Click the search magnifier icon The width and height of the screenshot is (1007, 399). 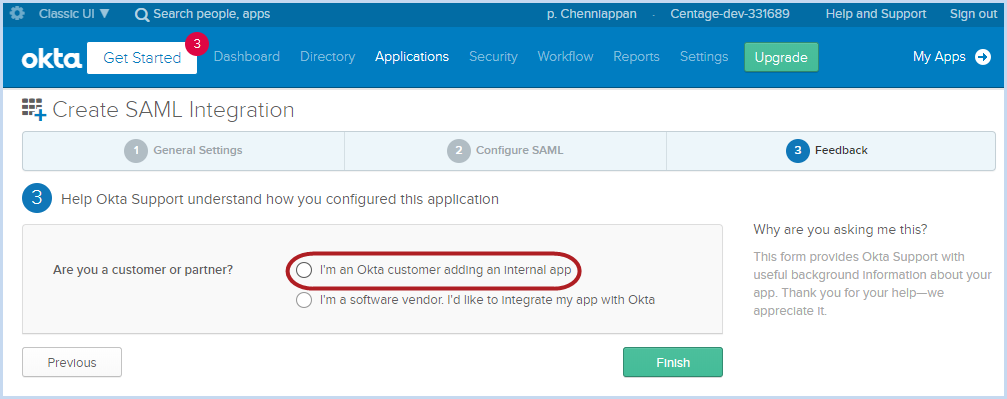click(142, 14)
